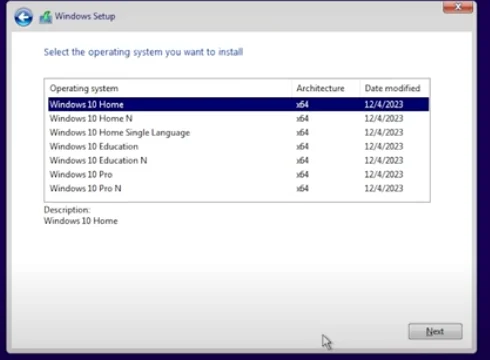Click x64 in Windows 10 Education N row
Screen dimensions: 490x360
pyautogui.click(x=302, y=160)
